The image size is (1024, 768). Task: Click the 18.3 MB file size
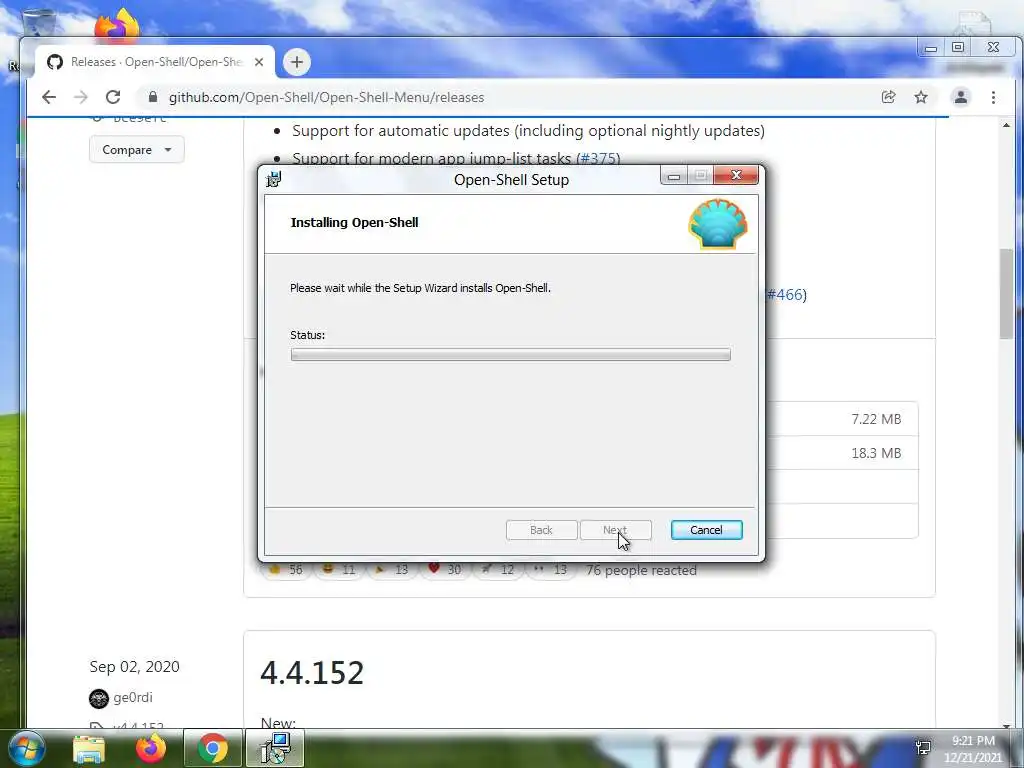coord(876,453)
